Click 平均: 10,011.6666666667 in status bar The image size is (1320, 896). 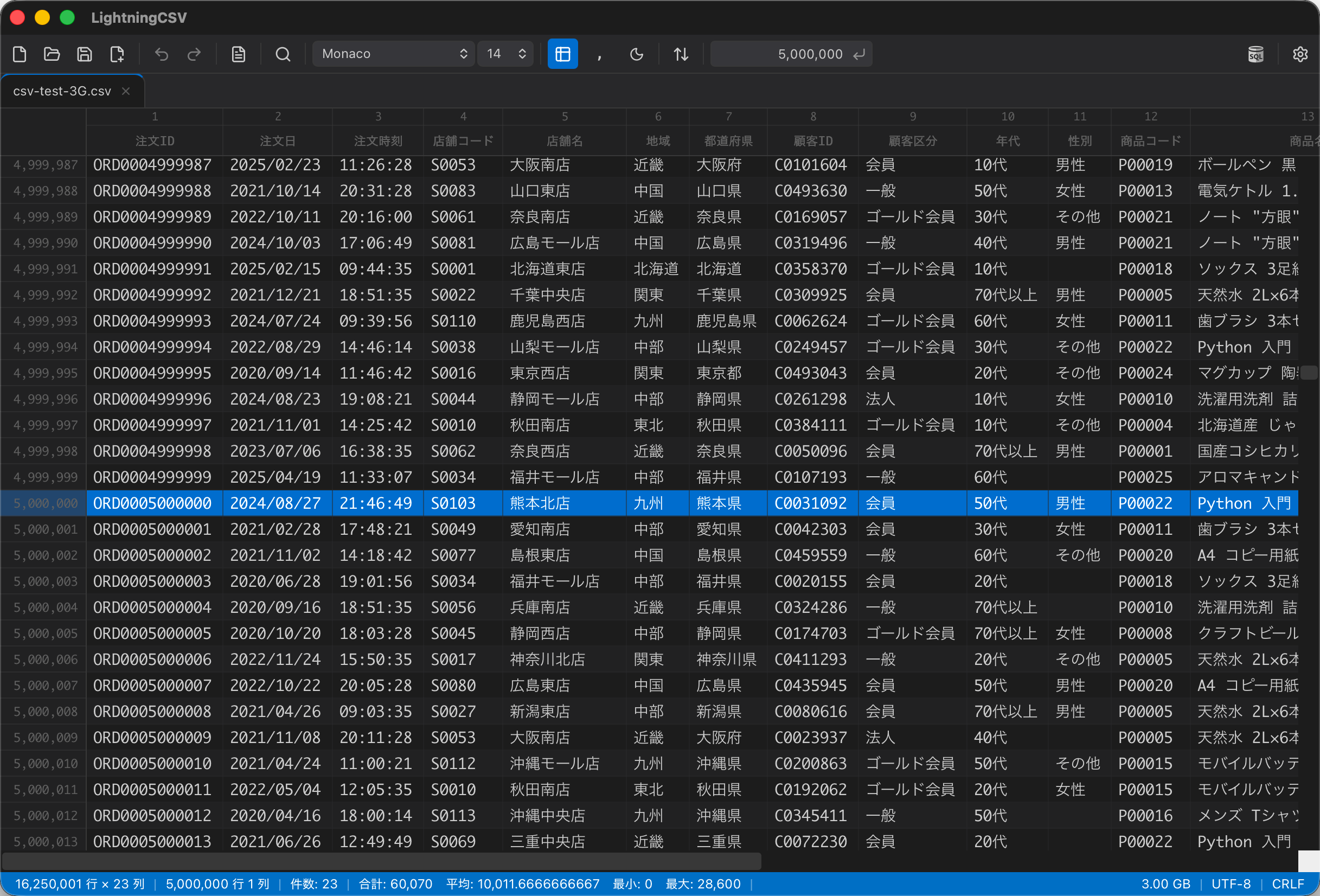point(523,884)
